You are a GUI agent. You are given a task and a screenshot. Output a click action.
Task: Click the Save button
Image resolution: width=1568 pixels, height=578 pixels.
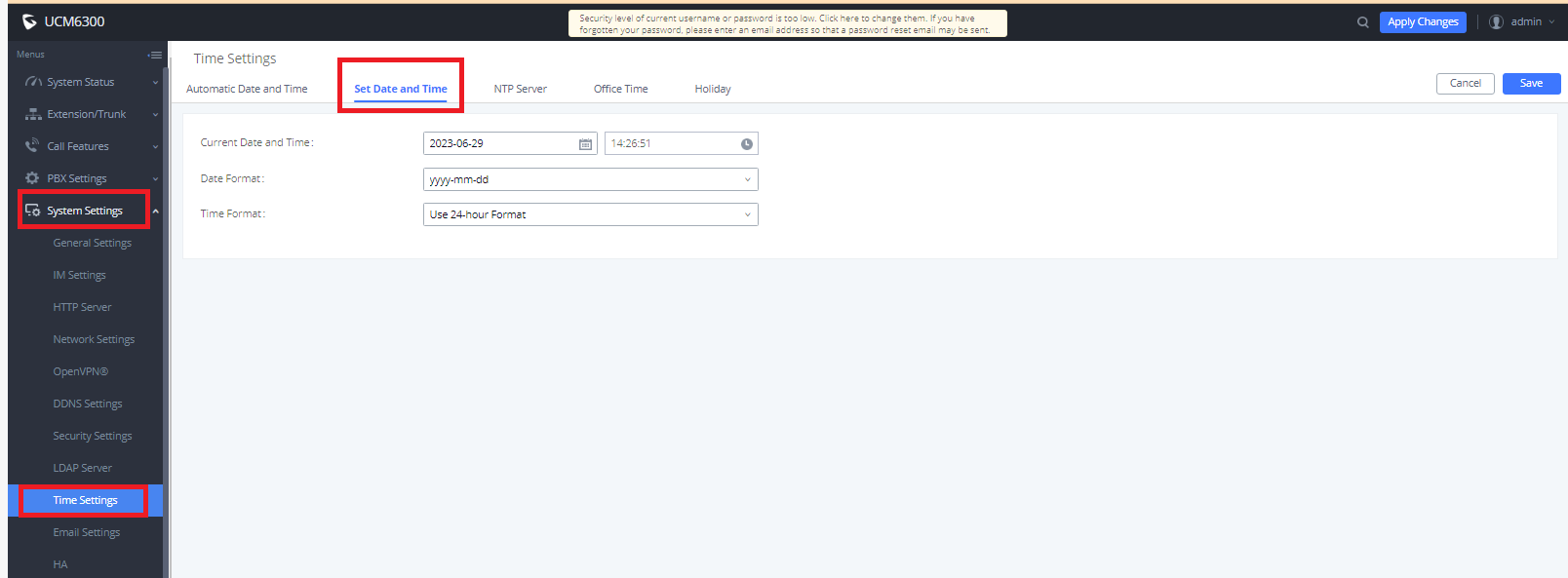click(1532, 84)
